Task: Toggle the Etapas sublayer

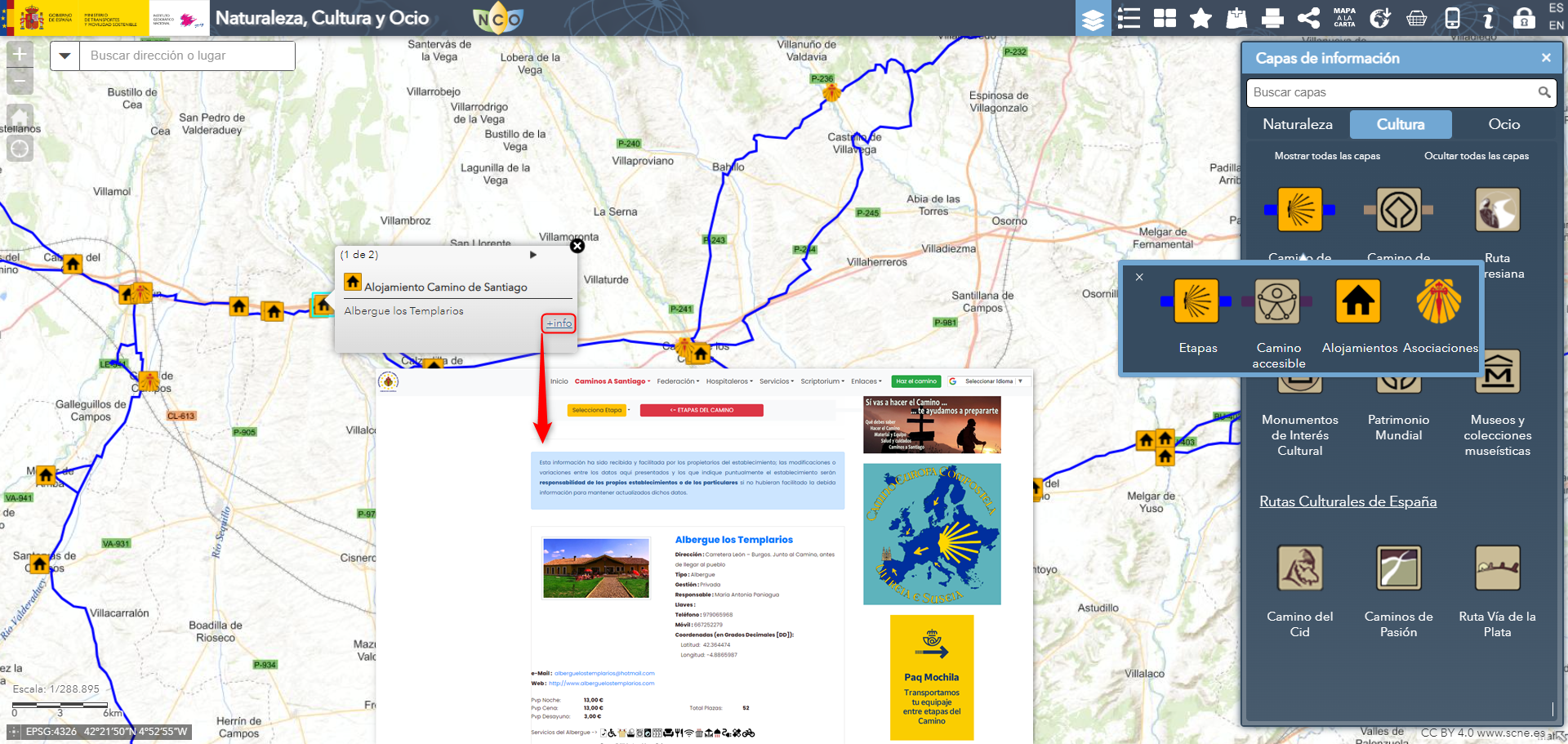Action: (1196, 301)
